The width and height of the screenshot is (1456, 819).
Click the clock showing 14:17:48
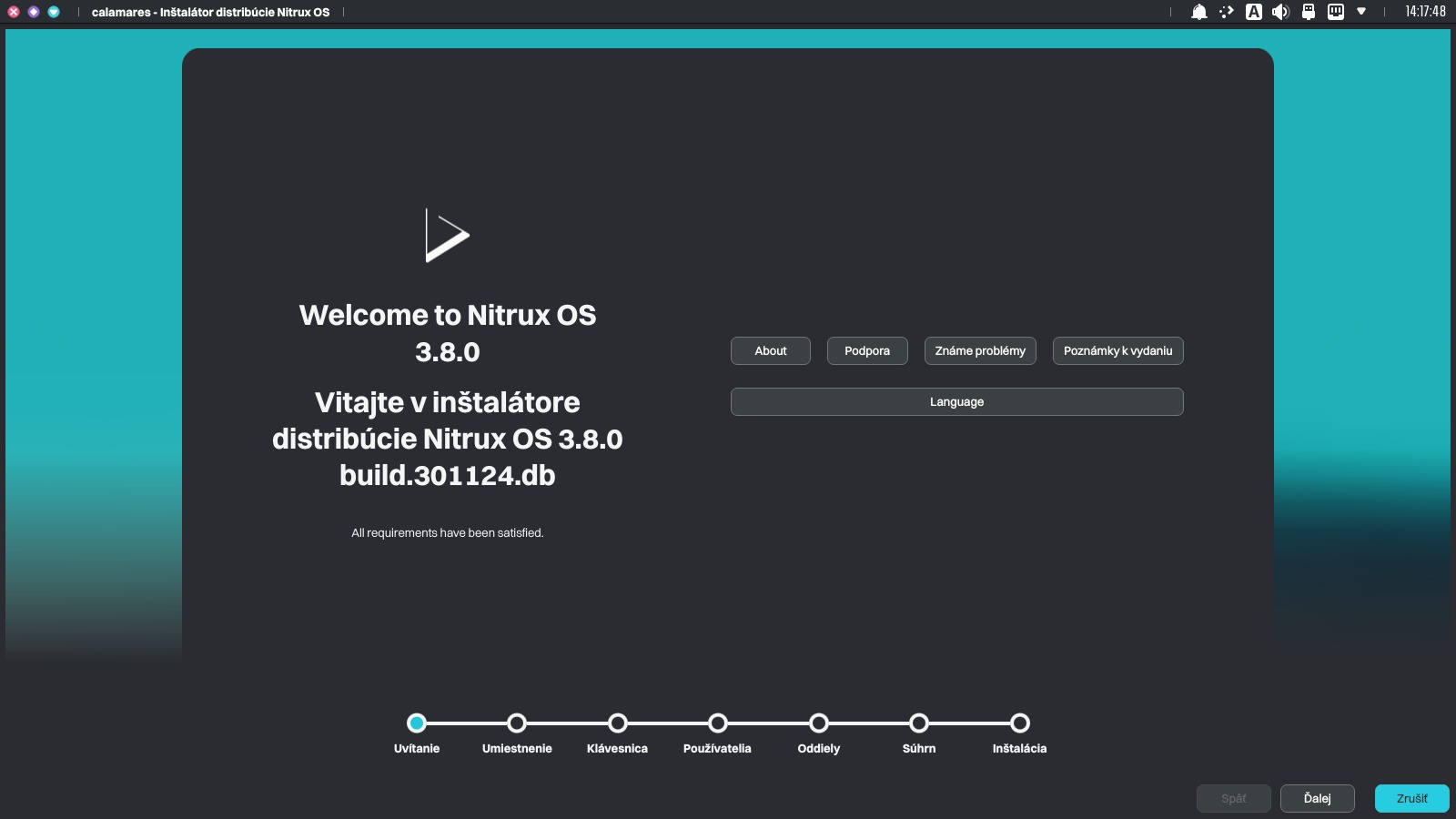point(1425,12)
